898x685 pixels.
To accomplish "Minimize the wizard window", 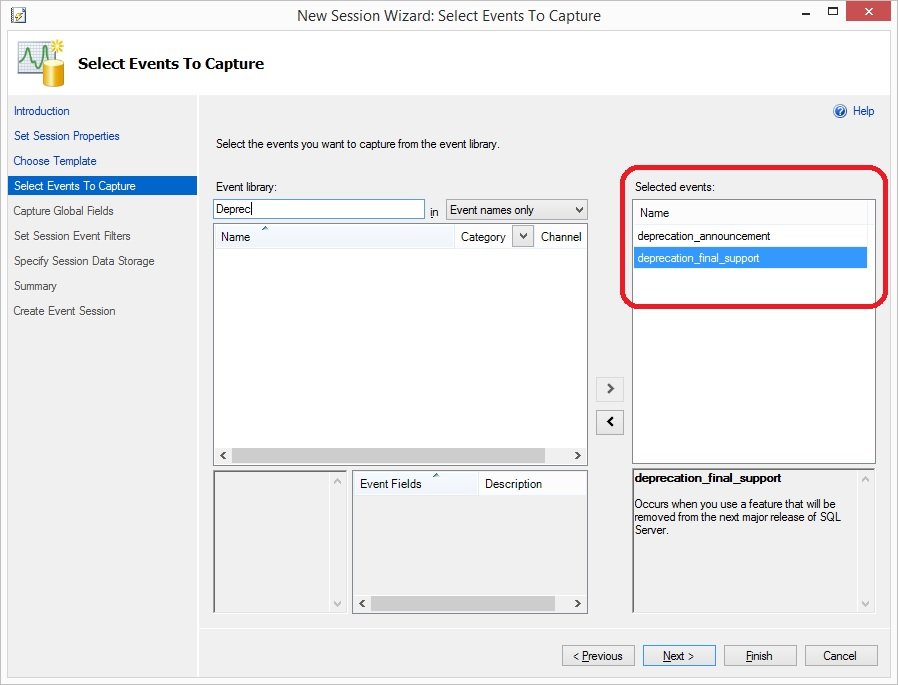I will [806, 13].
